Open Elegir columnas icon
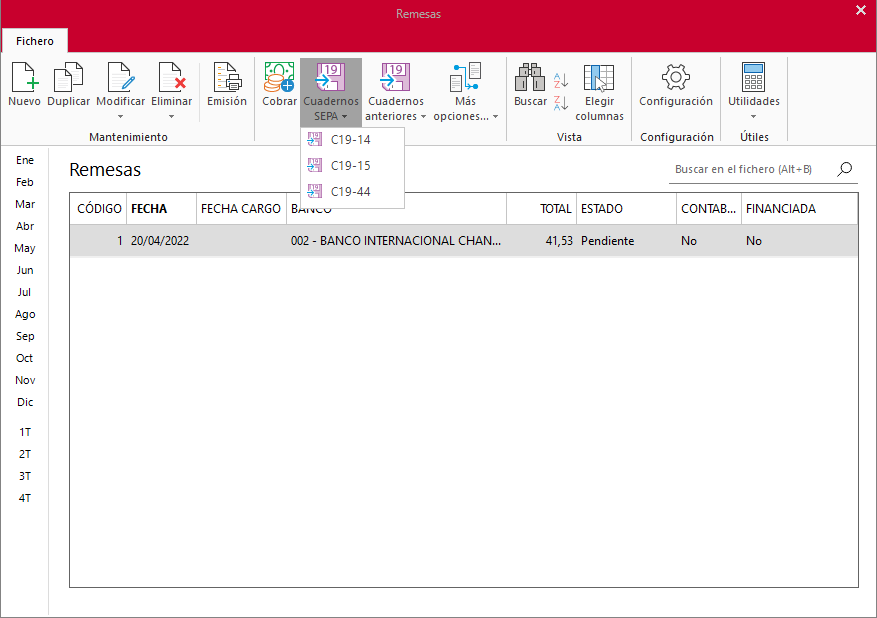This screenshot has width=877, height=618. (599, 77)
